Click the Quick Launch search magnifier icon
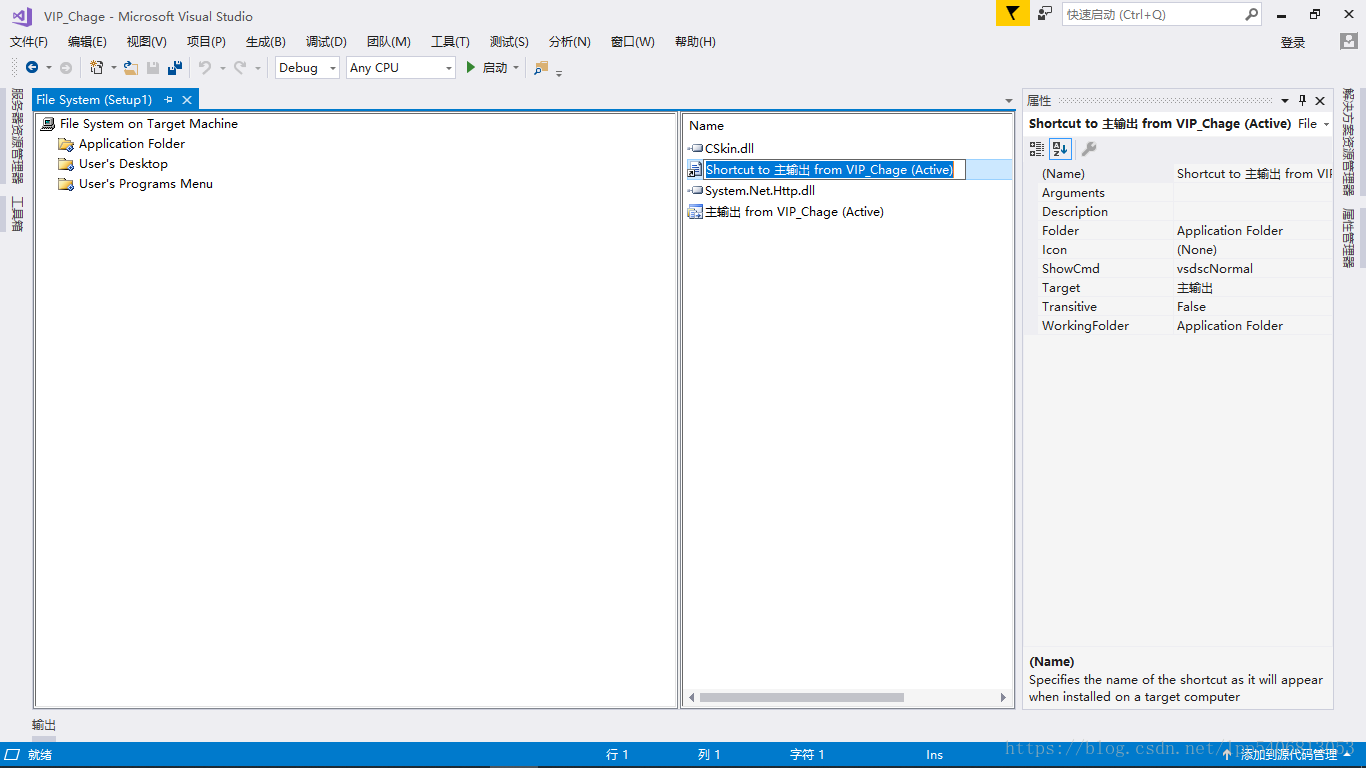This screenshot has width=1366, height=768. pyautogui.click(x=1251, y=15)
